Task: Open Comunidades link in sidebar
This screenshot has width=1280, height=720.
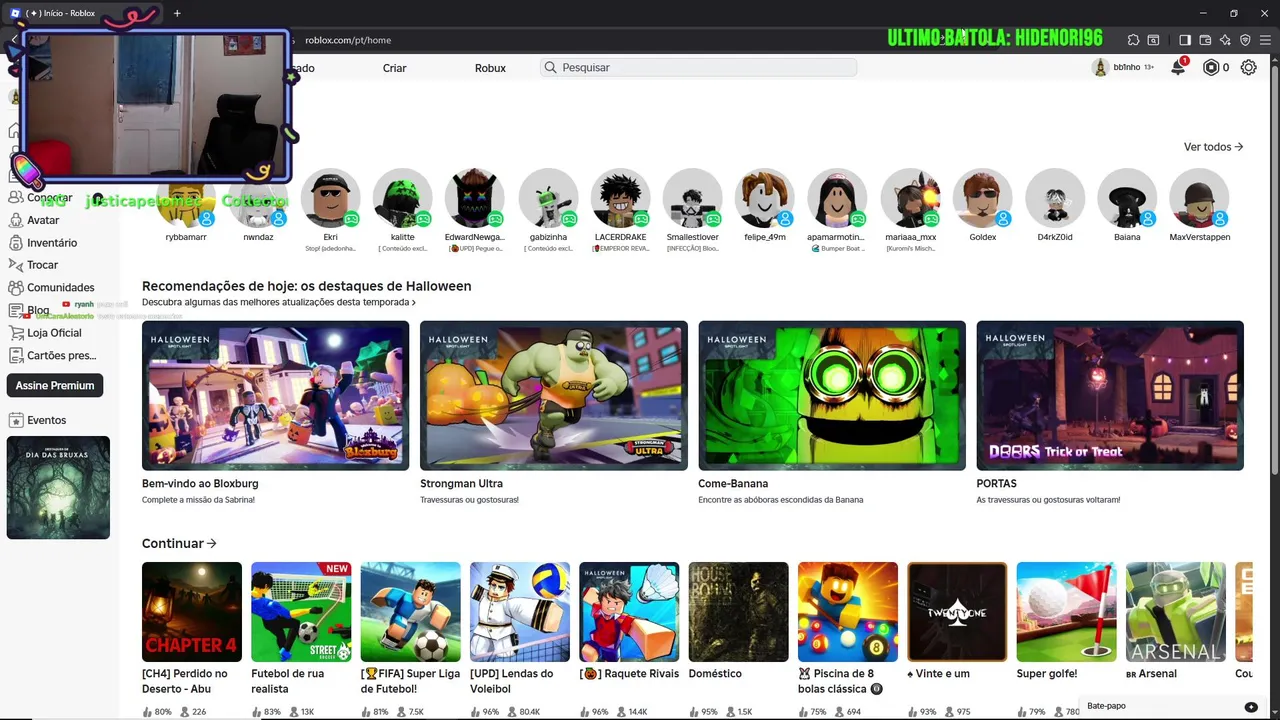Action: 61,288
